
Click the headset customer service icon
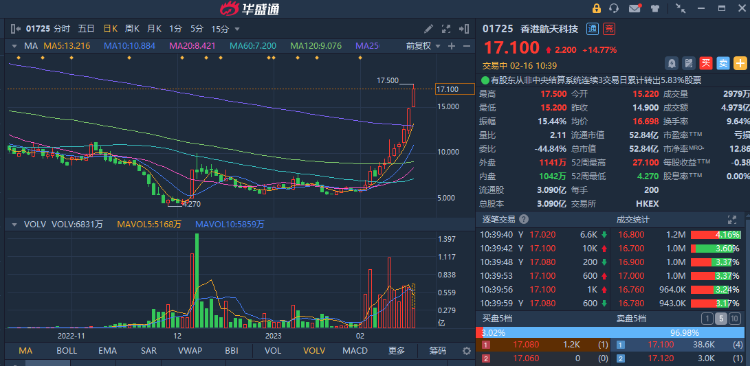point(614,8)
